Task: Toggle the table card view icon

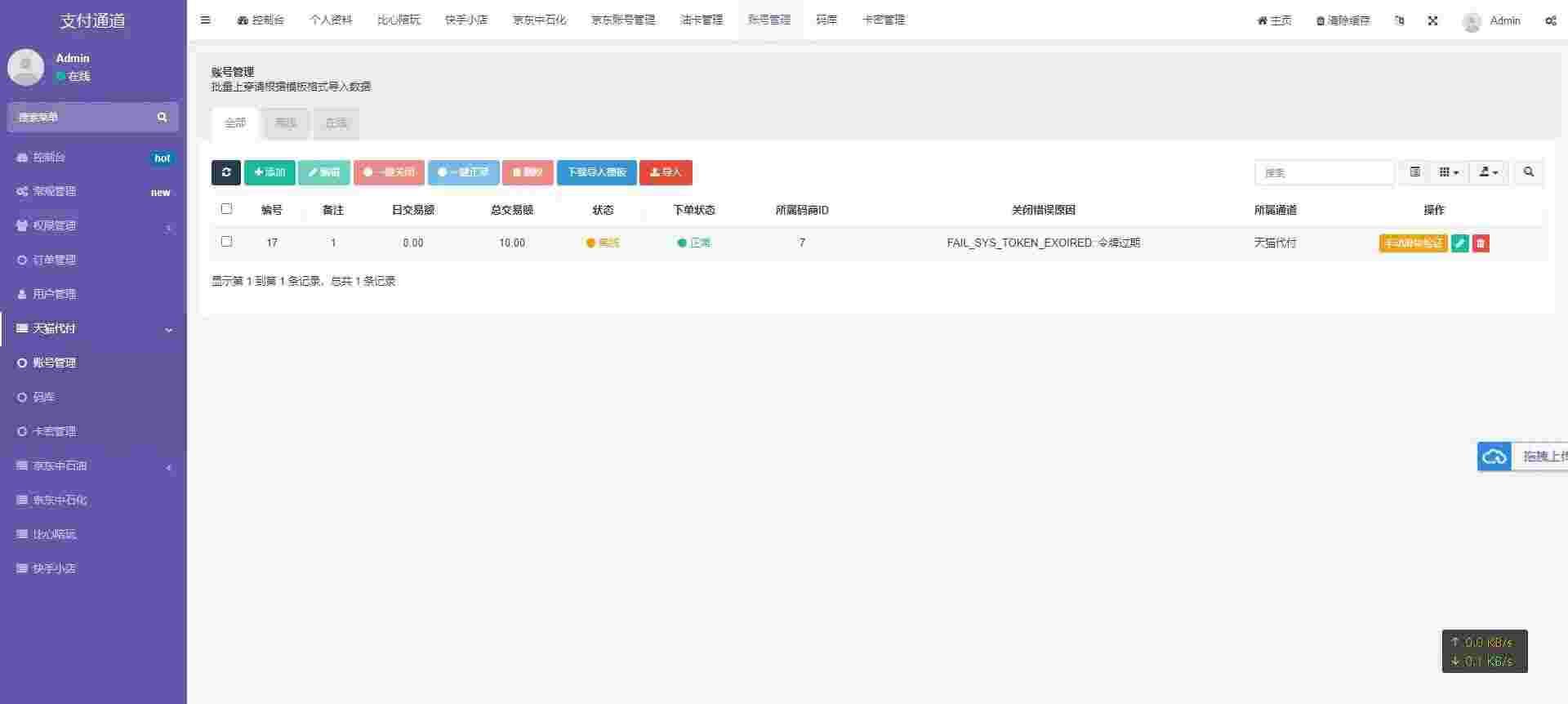Action: coord(1414,172)
